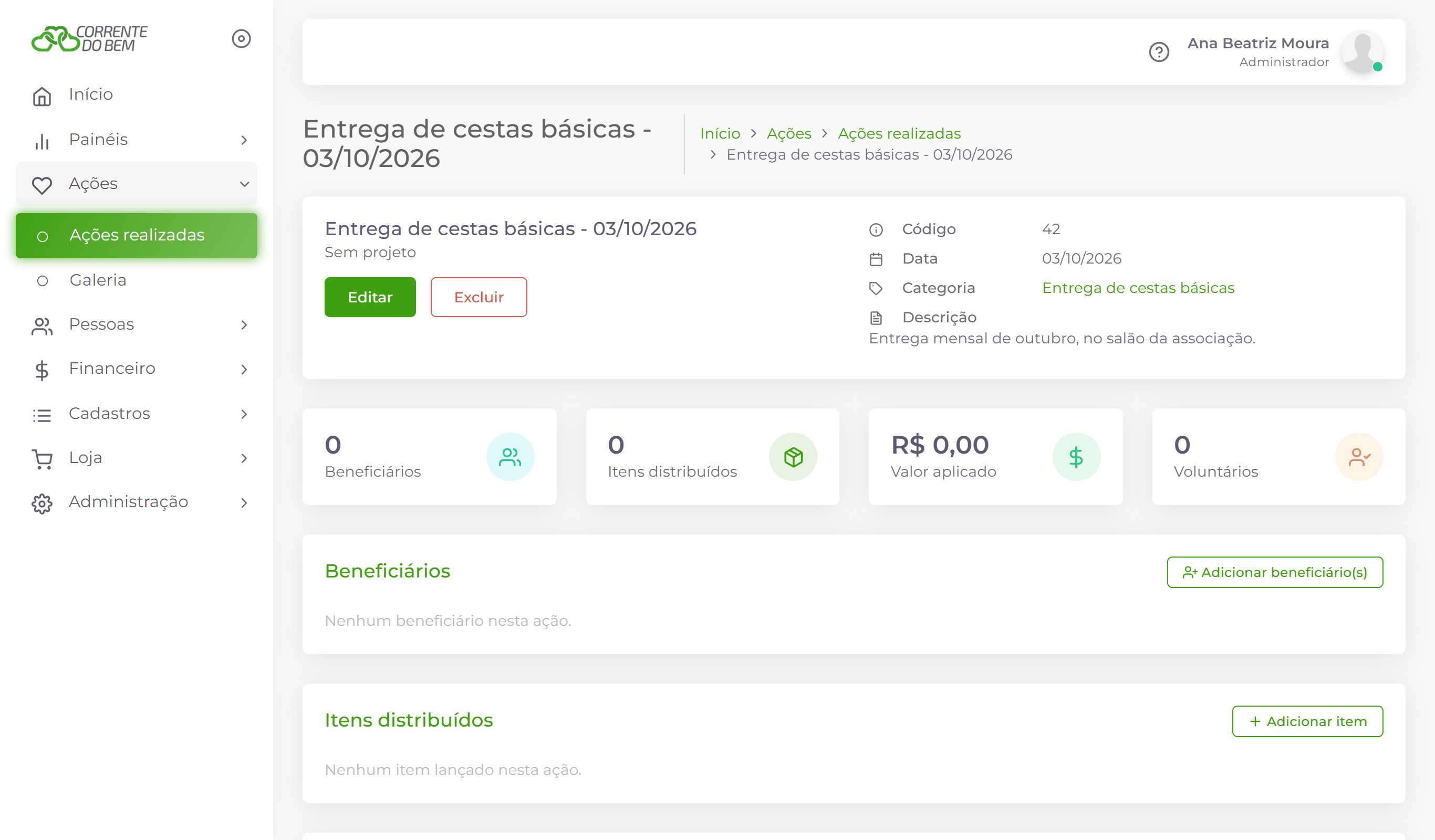1435x840 pixels.
Task: Collapse the Ações menu chevron
Action: click(244, 184)
